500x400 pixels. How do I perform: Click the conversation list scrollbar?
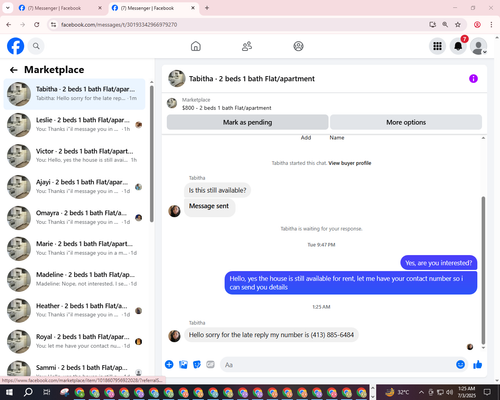click(152, 154)
